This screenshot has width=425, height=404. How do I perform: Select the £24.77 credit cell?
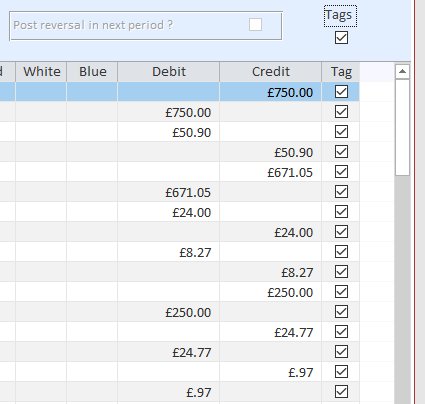271,332
